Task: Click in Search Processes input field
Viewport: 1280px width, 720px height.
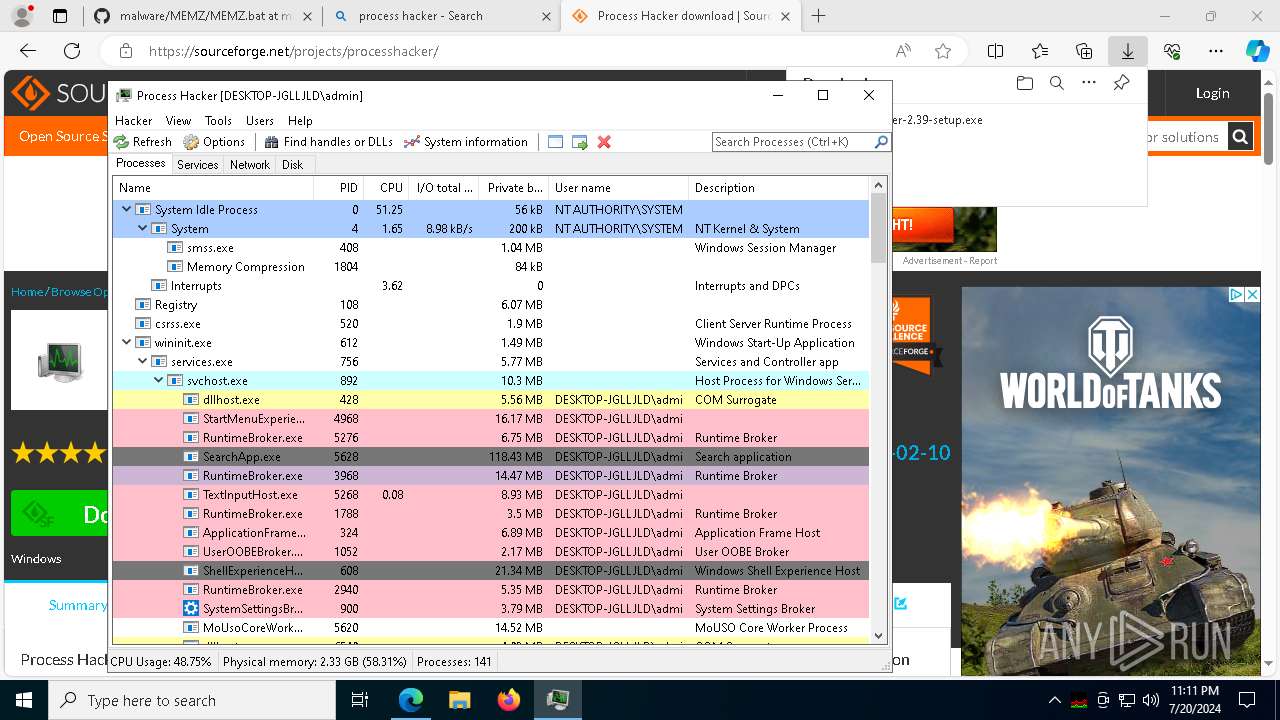Action: click(792, 142)
